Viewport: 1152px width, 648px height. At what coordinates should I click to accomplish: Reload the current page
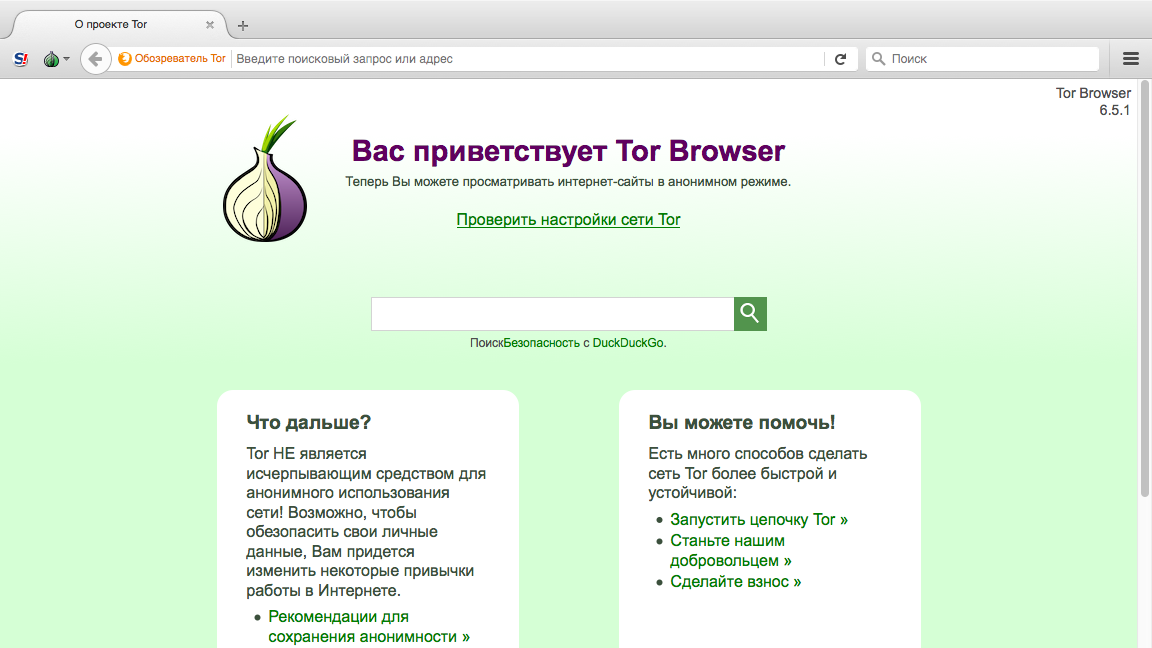(x=840, y=59)
